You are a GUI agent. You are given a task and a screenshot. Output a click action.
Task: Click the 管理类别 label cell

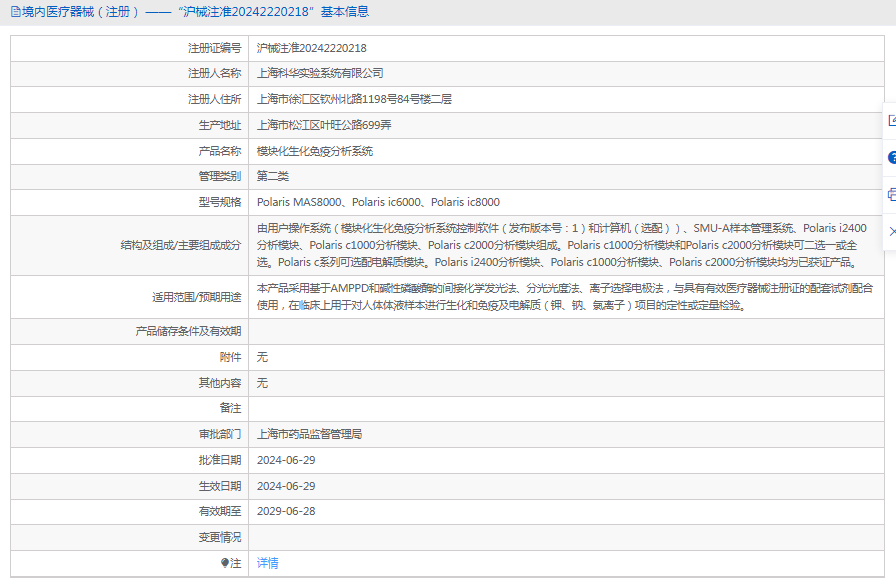coord(130,176)
